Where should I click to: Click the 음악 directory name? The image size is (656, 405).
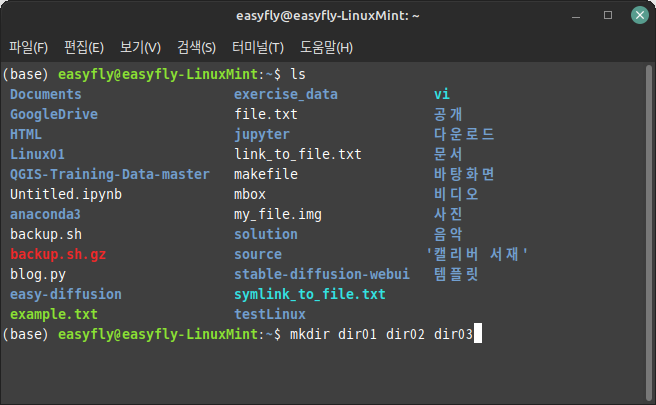pyautogui.click(x=448, y=234)
